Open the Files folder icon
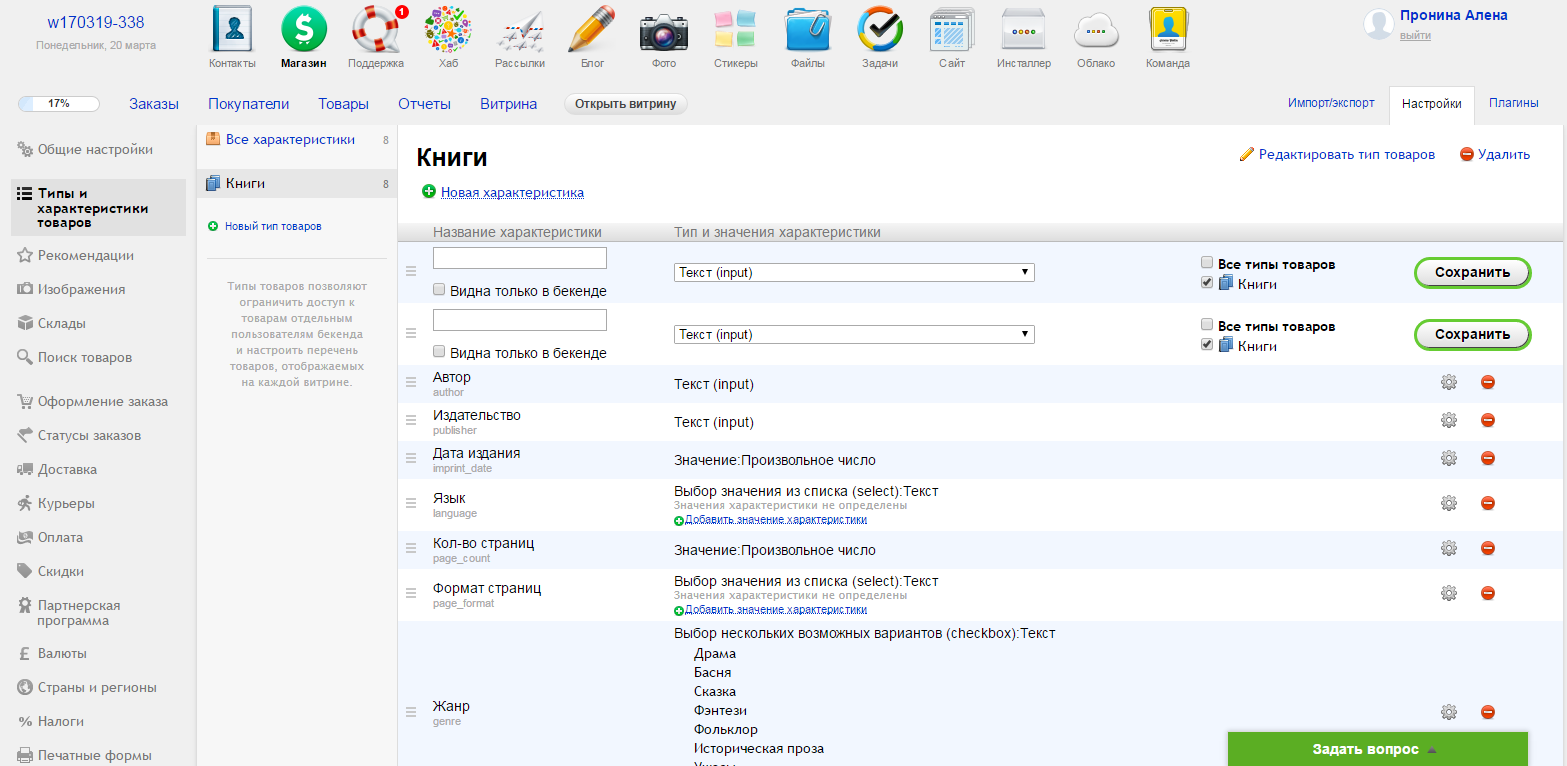This screenshot has height=766, width=1567. (808, 30)
